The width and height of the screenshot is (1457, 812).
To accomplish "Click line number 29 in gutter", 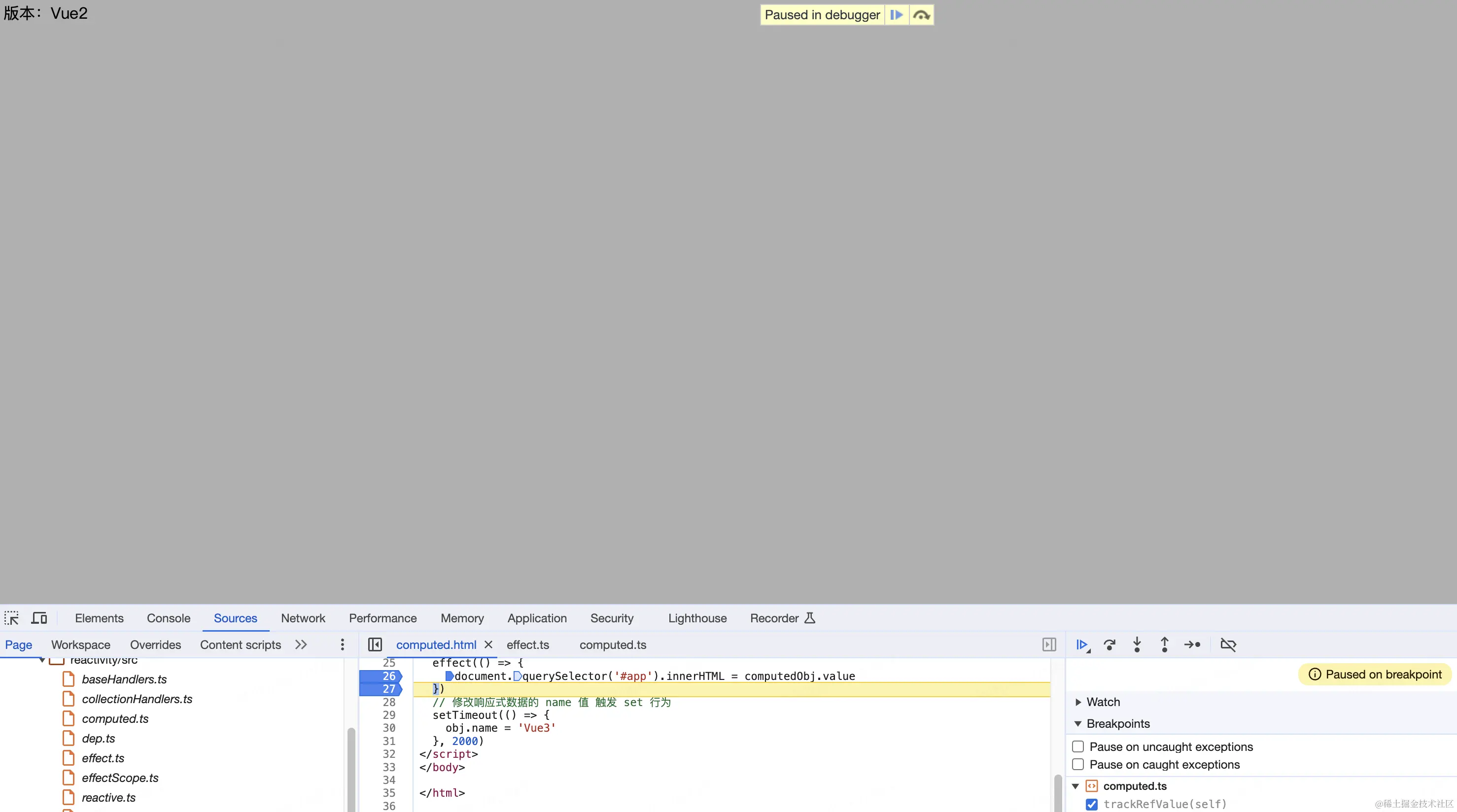I will [388, 715].
